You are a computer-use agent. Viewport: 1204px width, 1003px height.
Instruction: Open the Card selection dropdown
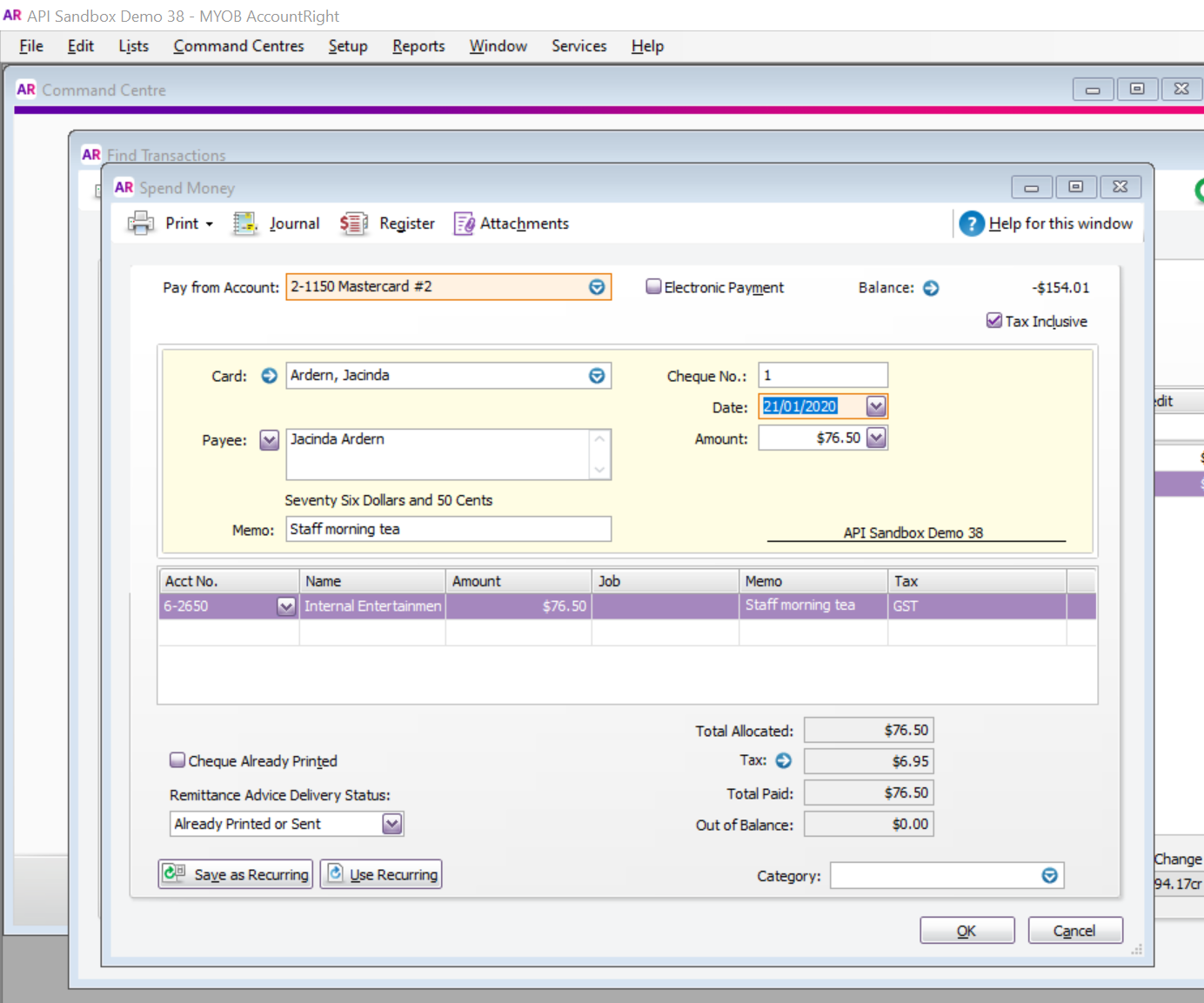(597, 376)
